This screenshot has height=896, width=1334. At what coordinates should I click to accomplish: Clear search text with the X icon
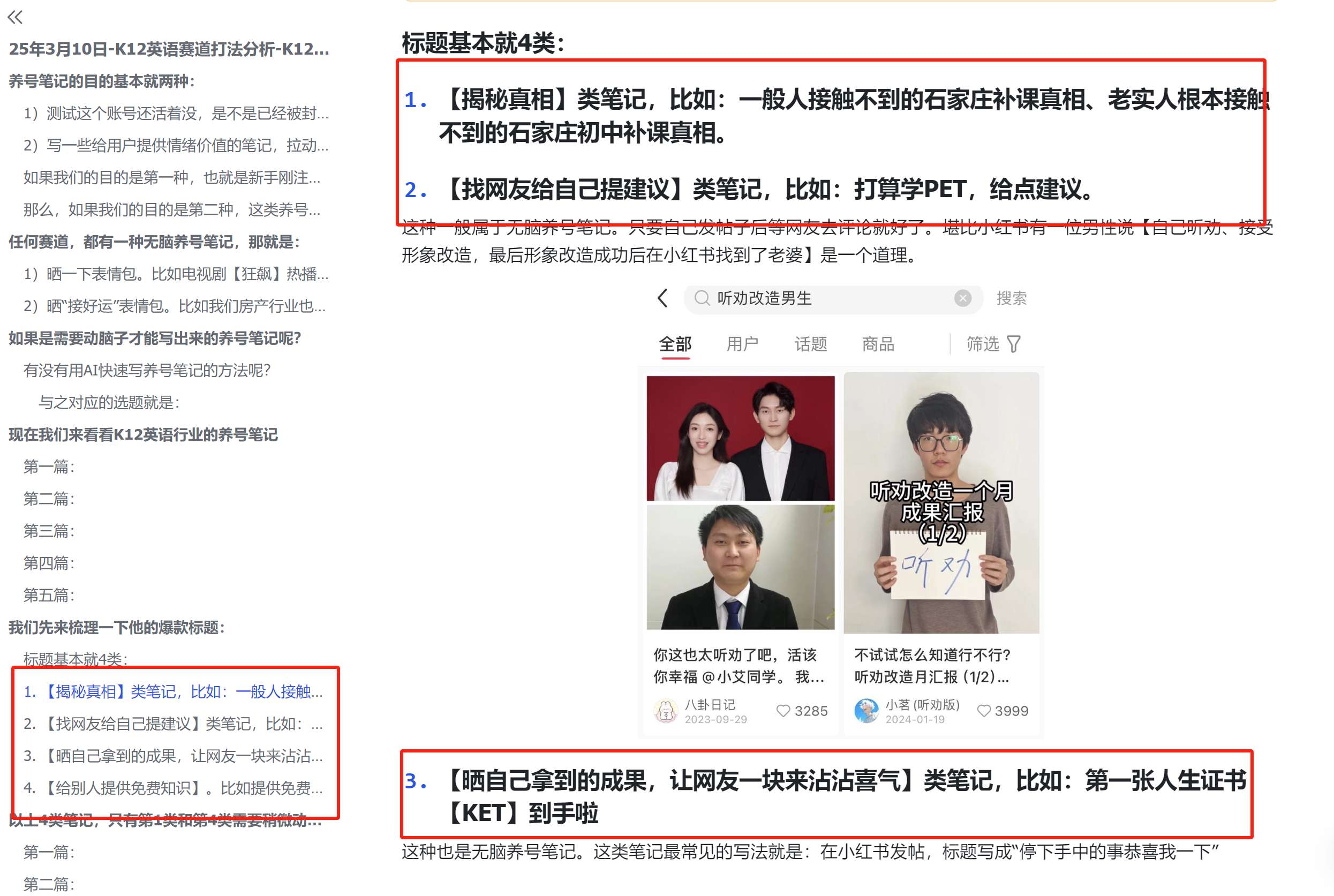tap(963, 298)
